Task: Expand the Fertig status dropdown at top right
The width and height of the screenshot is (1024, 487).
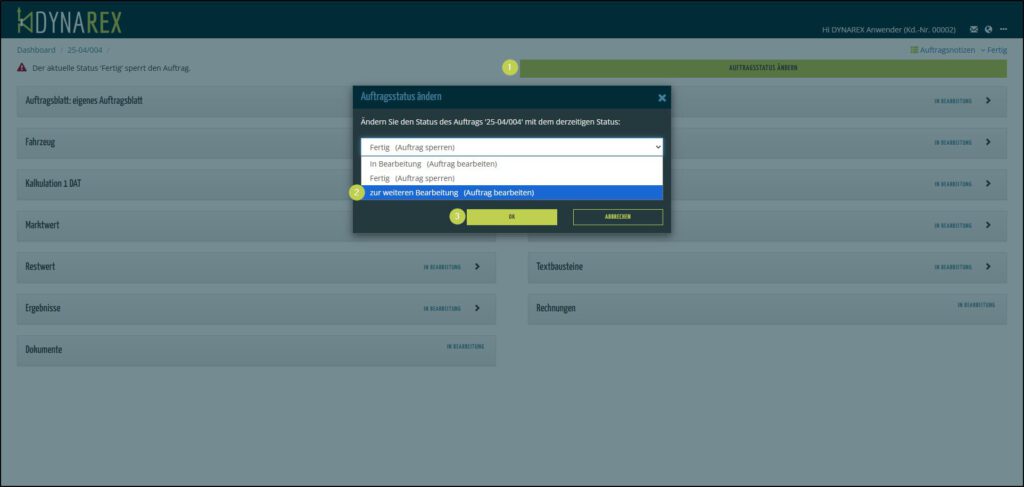Action: (993, 50)
